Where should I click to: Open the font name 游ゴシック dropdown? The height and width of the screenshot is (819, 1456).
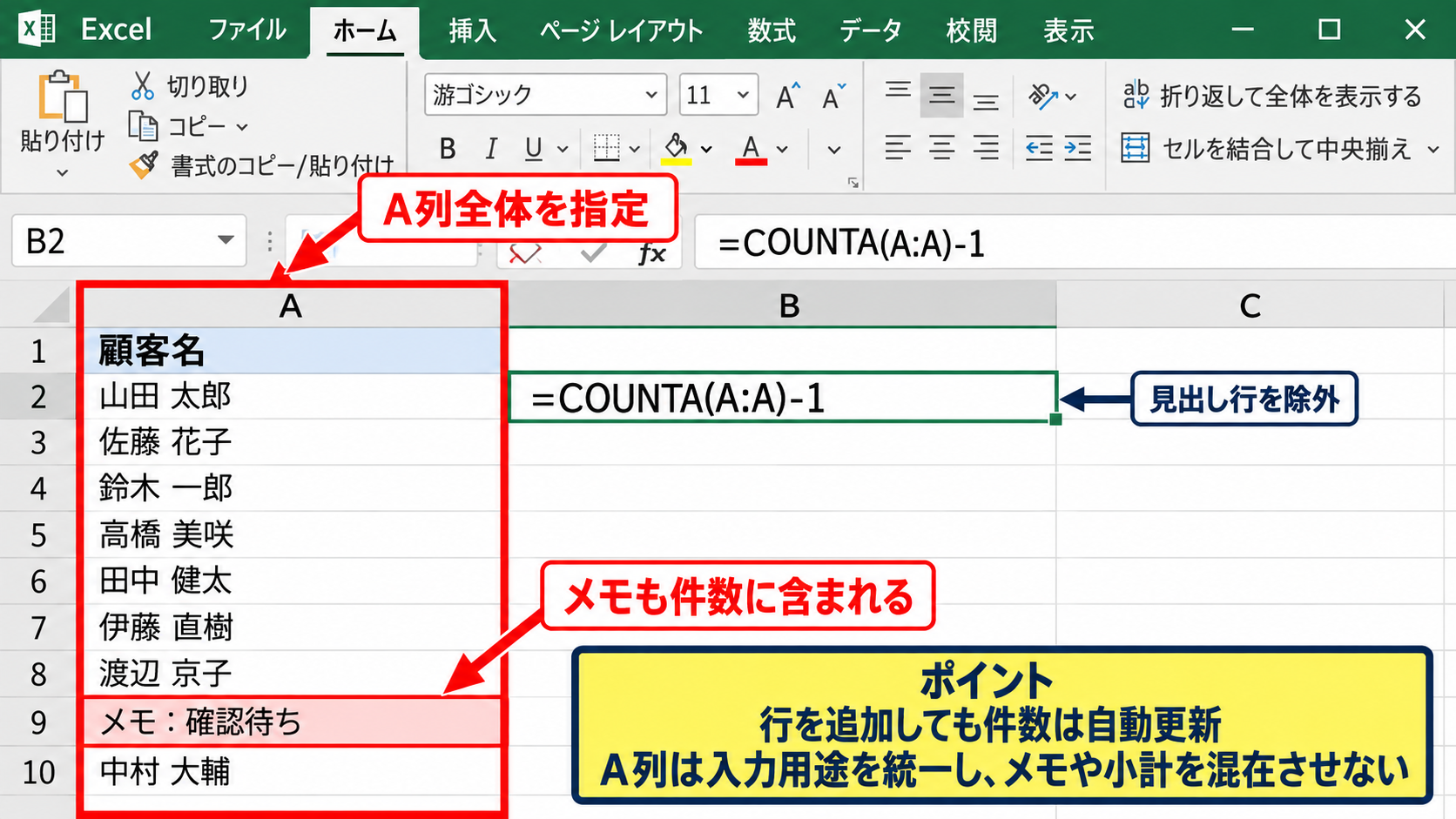click(x=650, y=95)
